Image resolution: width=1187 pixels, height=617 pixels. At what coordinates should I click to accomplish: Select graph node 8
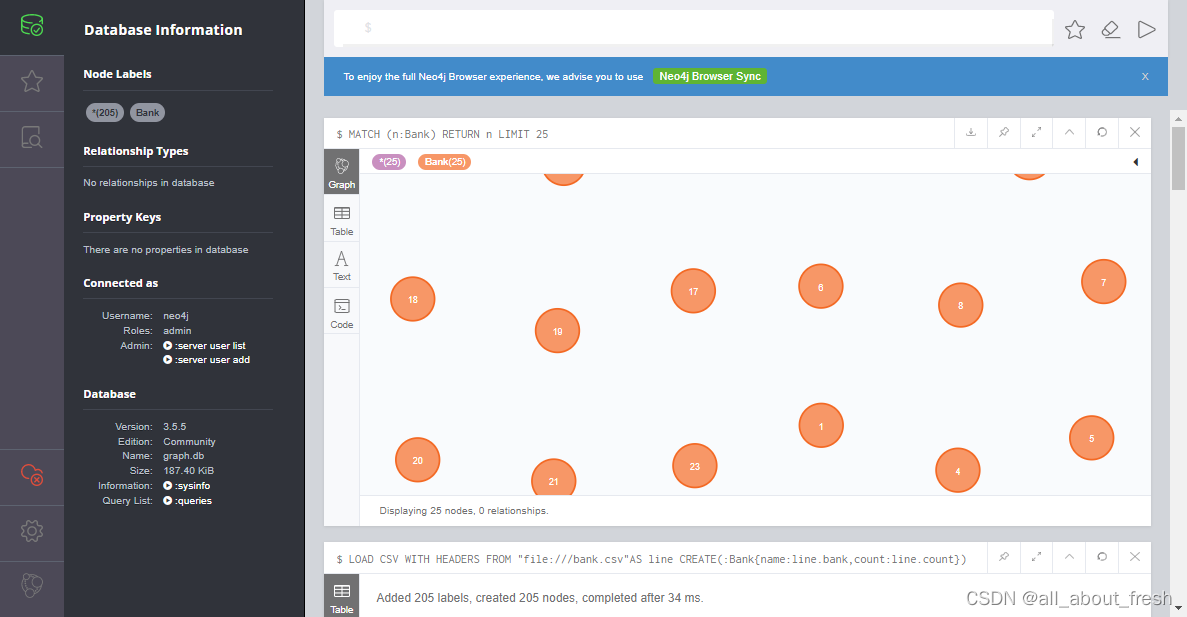point(961,305)
